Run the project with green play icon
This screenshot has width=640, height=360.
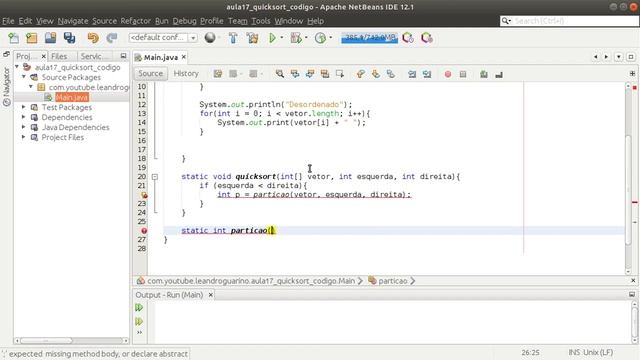[x=272, y=38]
